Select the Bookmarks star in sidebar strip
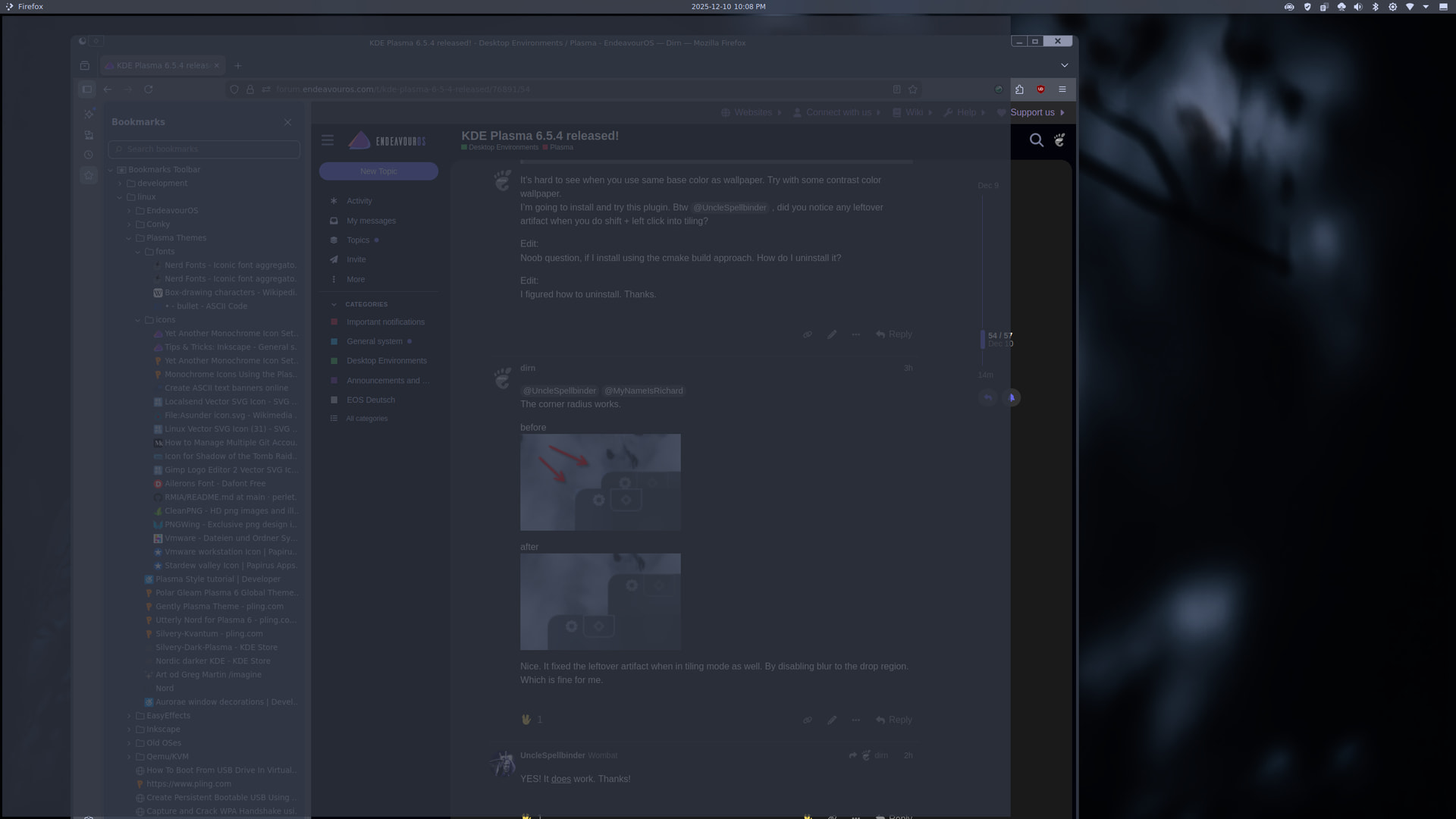This screenshot has height=819, width=1456. 89,176
